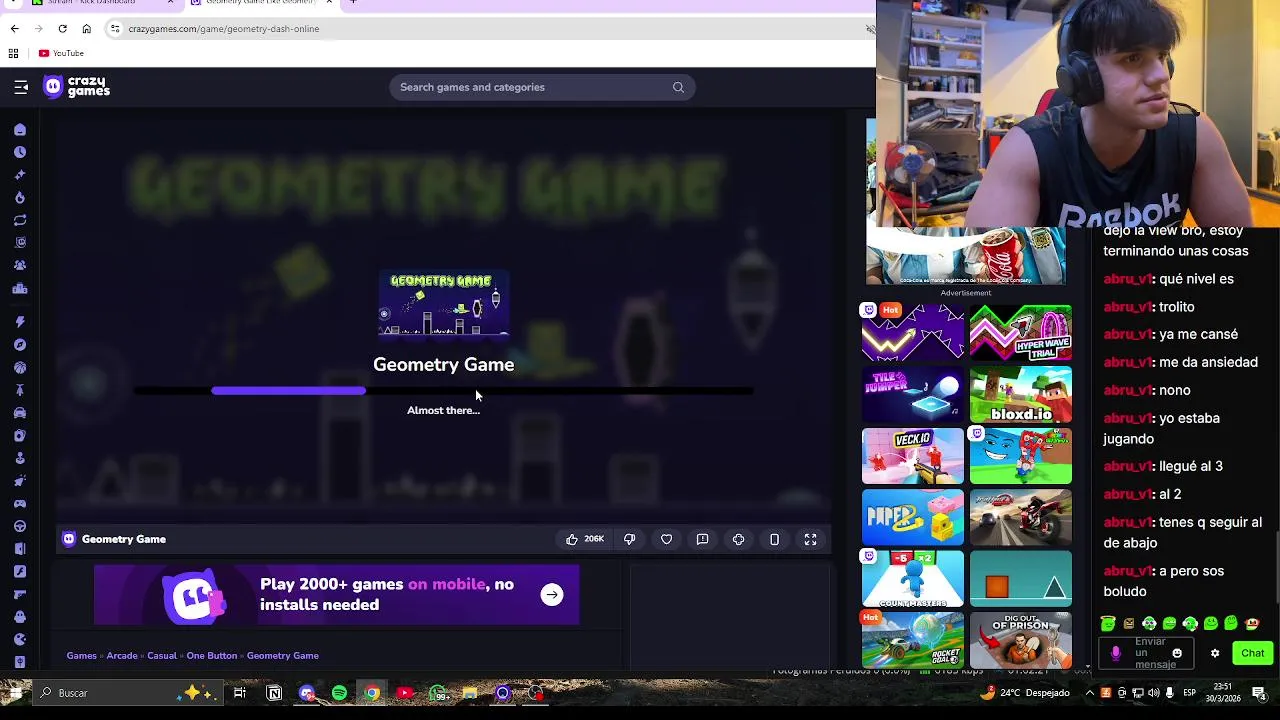Open adventure compass category in sidebar
The image size is (1280, 720).
(x=20, y=345)
